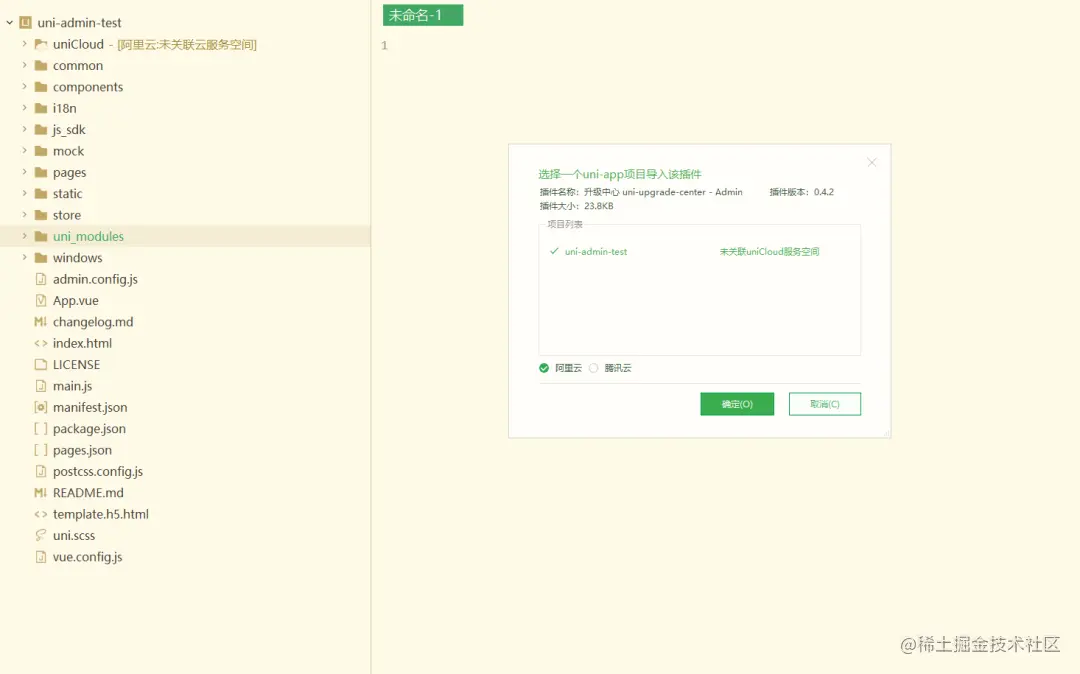Open the main.js file name
Viewport: 1080px width, 674px height.
(72, 386)
